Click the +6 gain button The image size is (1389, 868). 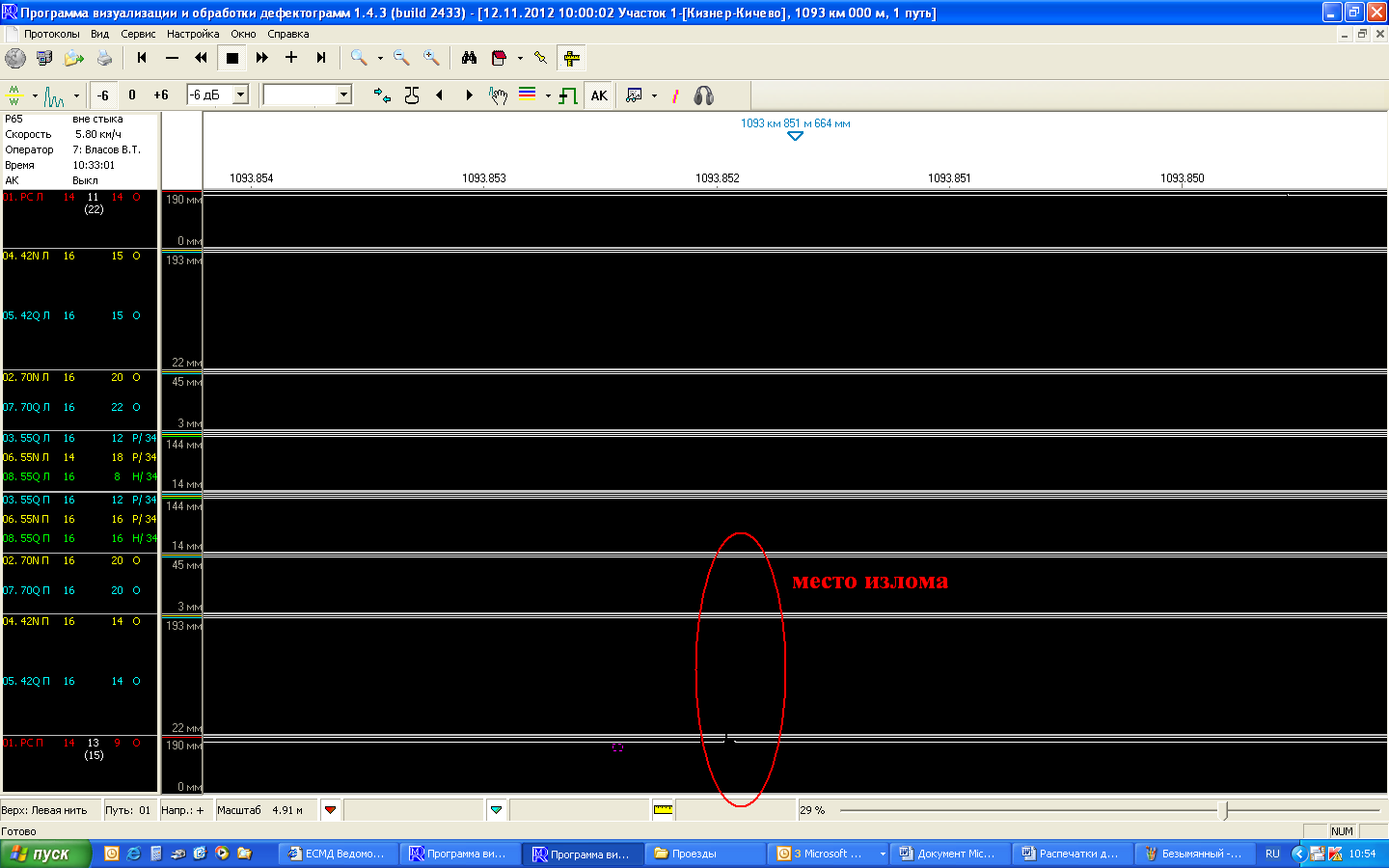161,95
